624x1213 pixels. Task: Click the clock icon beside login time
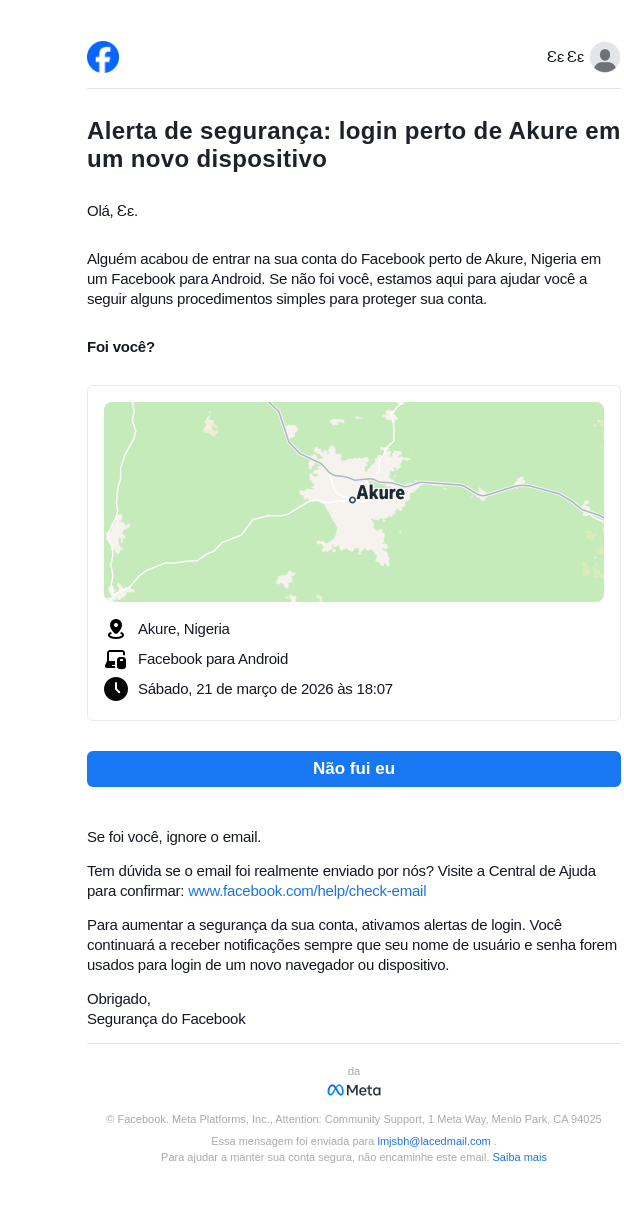[116, 689]
